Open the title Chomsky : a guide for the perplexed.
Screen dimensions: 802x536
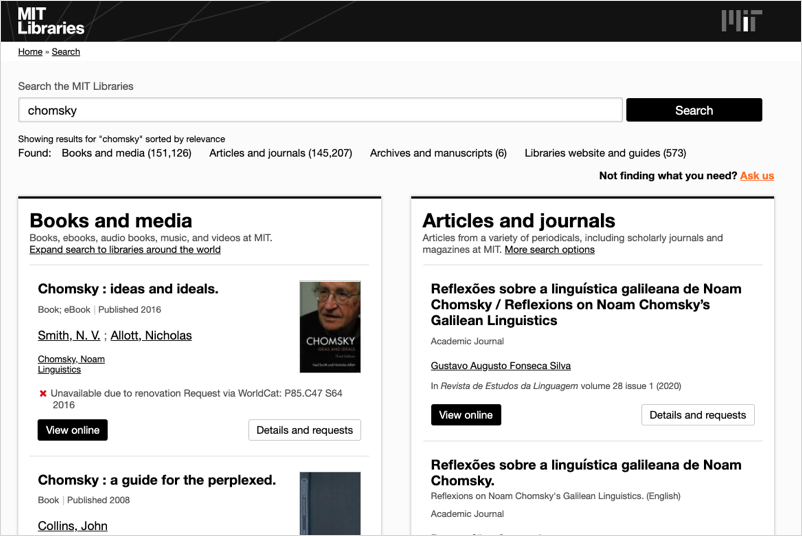pos(157,480)
